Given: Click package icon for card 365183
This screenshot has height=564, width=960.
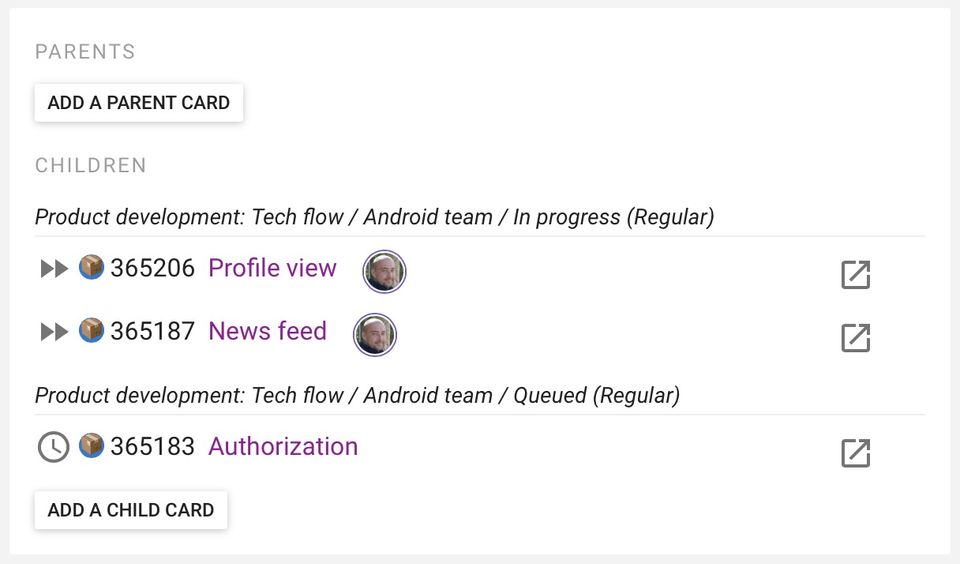Looking at the screenshot, I should [x=92, y=446].
